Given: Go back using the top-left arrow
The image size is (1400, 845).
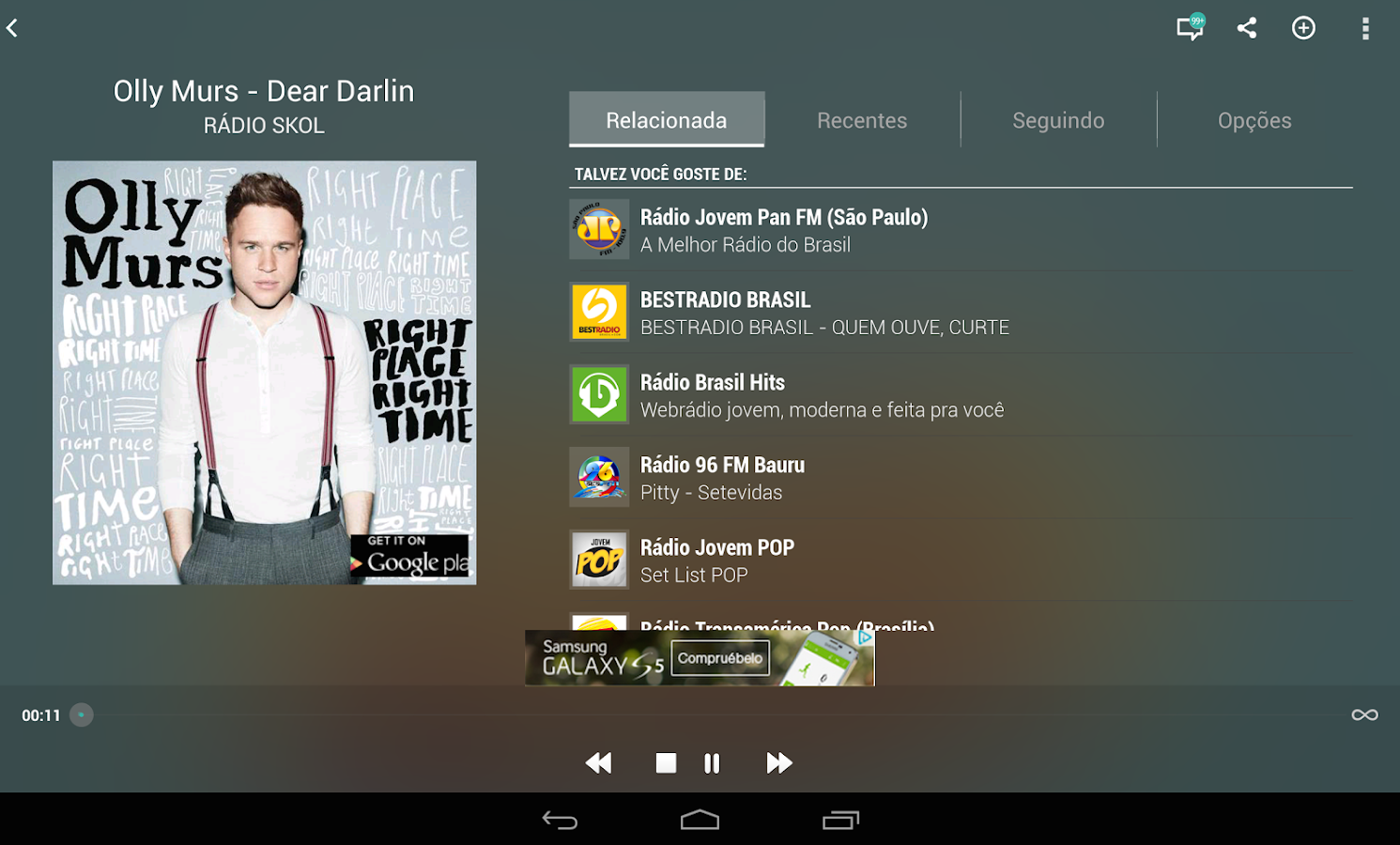Looking at the screenshot, I should tap(12, 28).
